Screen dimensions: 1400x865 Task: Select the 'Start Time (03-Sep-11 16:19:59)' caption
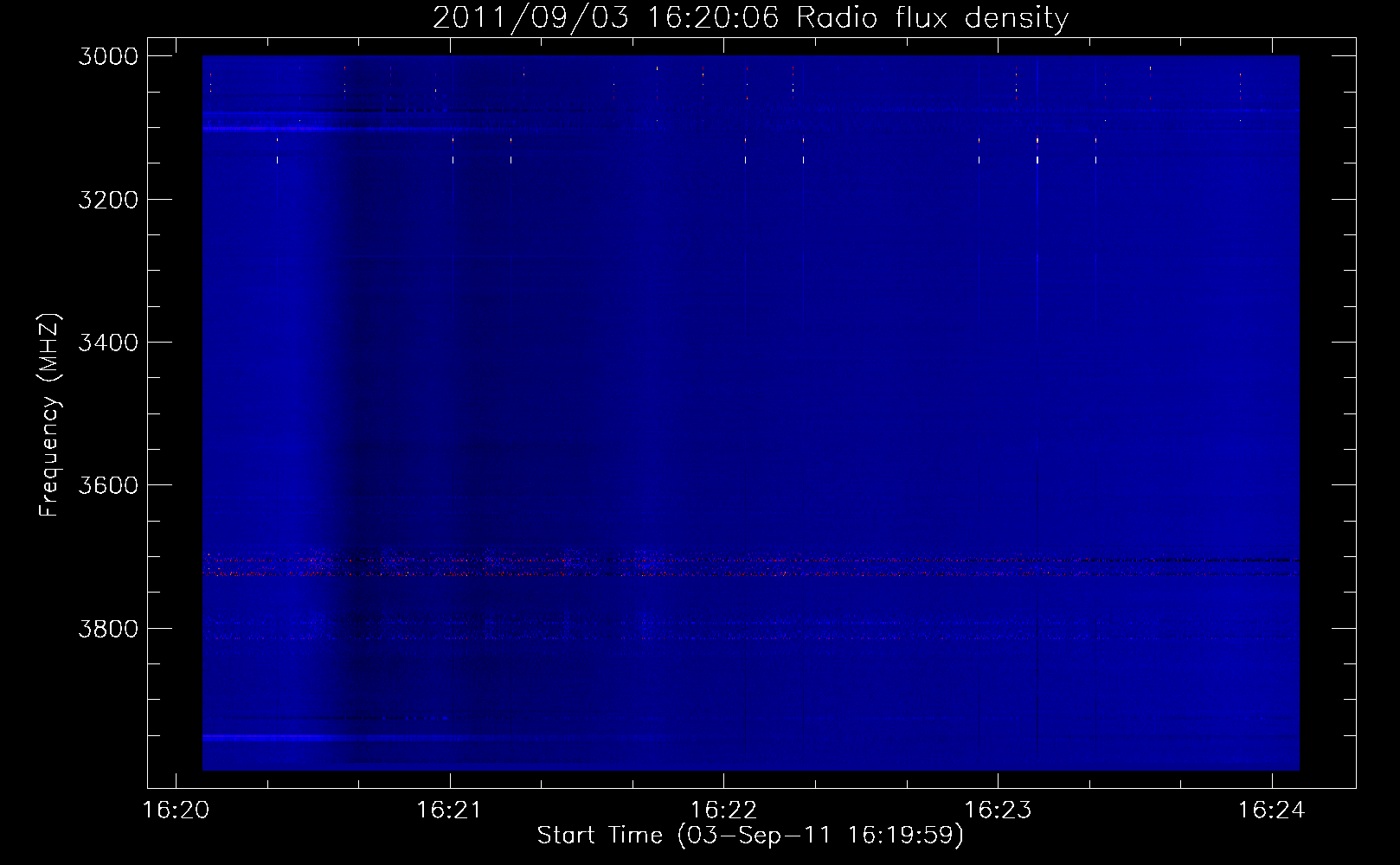(750, 836)
